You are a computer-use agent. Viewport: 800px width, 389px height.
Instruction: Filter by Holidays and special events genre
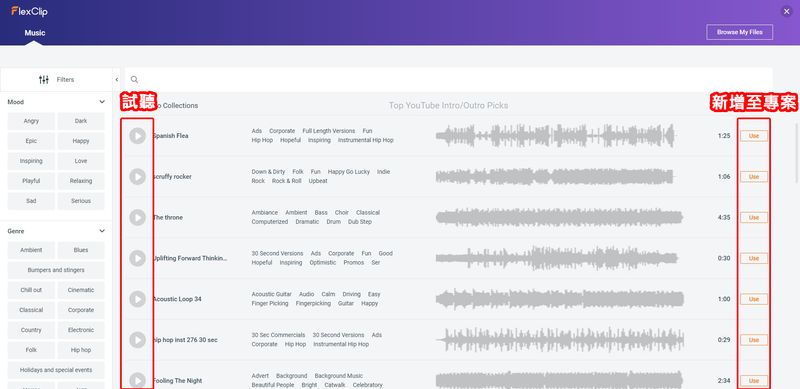click(x=56, y=370)
